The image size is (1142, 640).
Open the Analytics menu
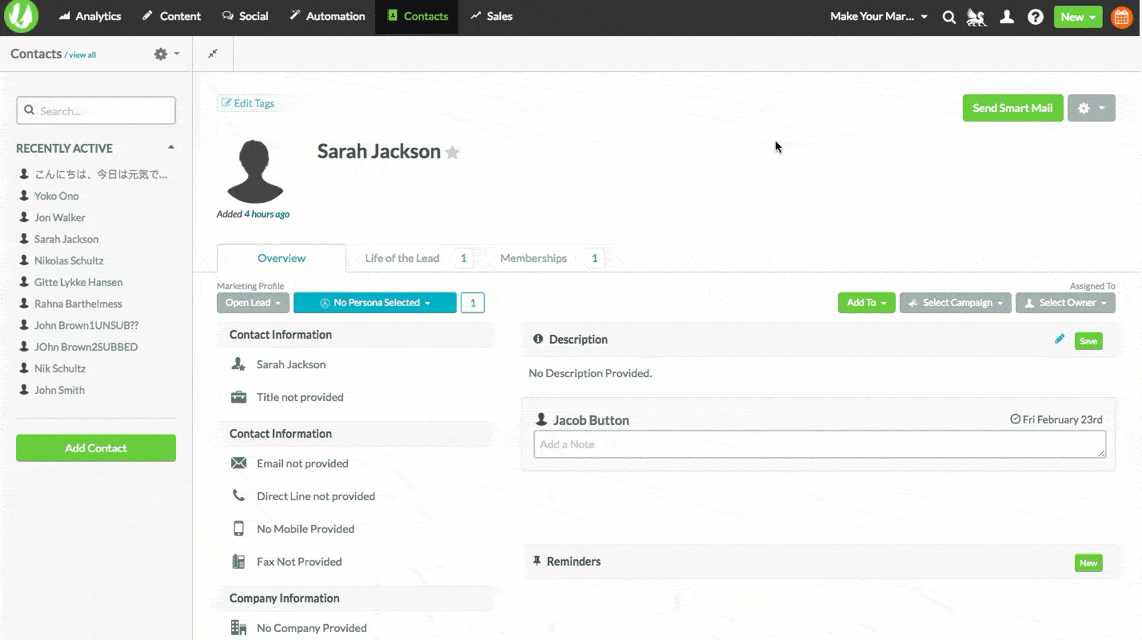[x=90, y=16]
